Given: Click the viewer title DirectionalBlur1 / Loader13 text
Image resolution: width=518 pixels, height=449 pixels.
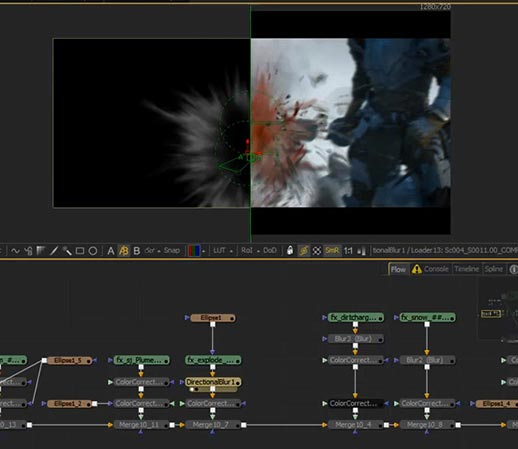Looking at the screenshot, I should 445,250.
